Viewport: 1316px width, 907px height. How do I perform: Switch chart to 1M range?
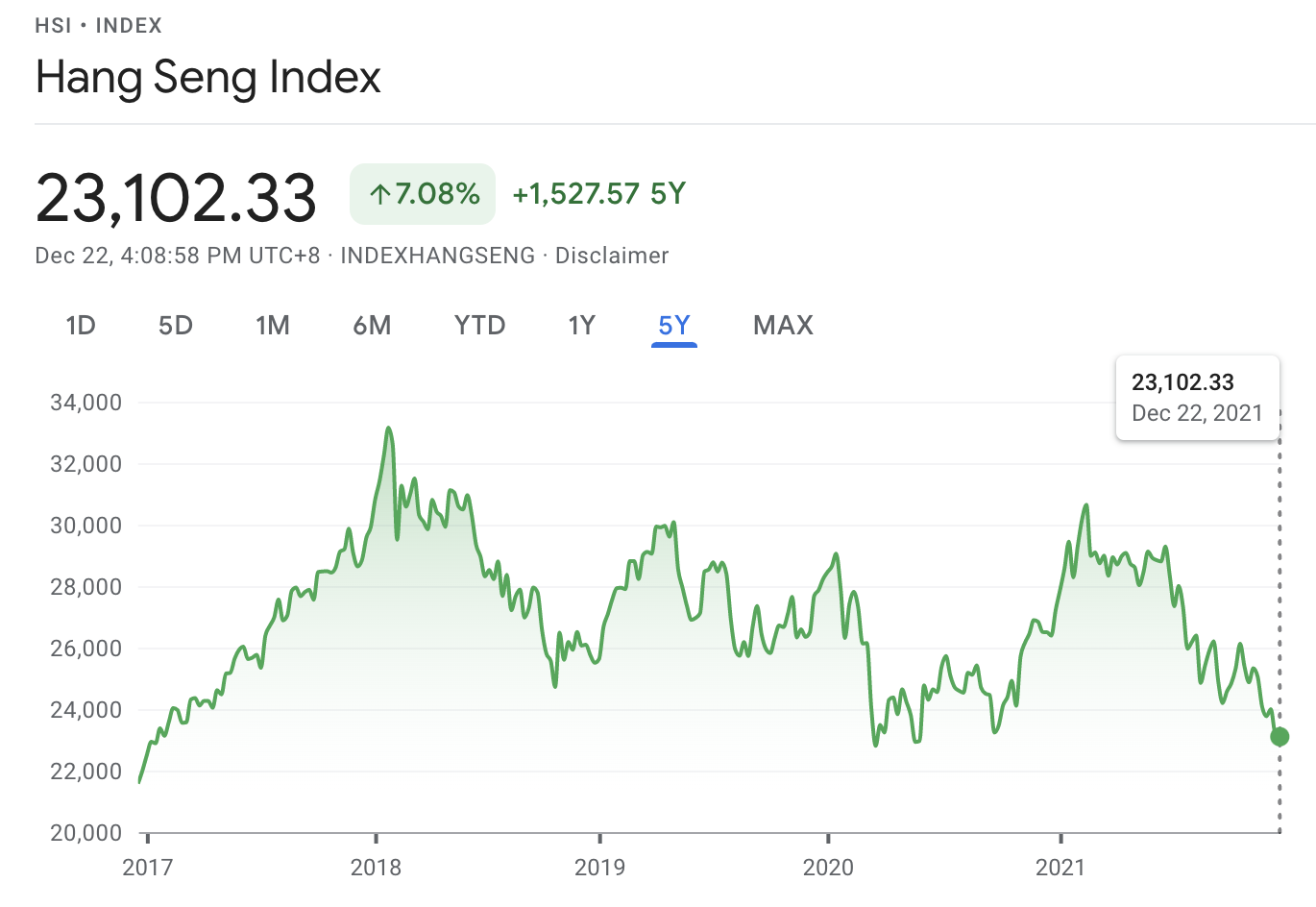point(273,326)
